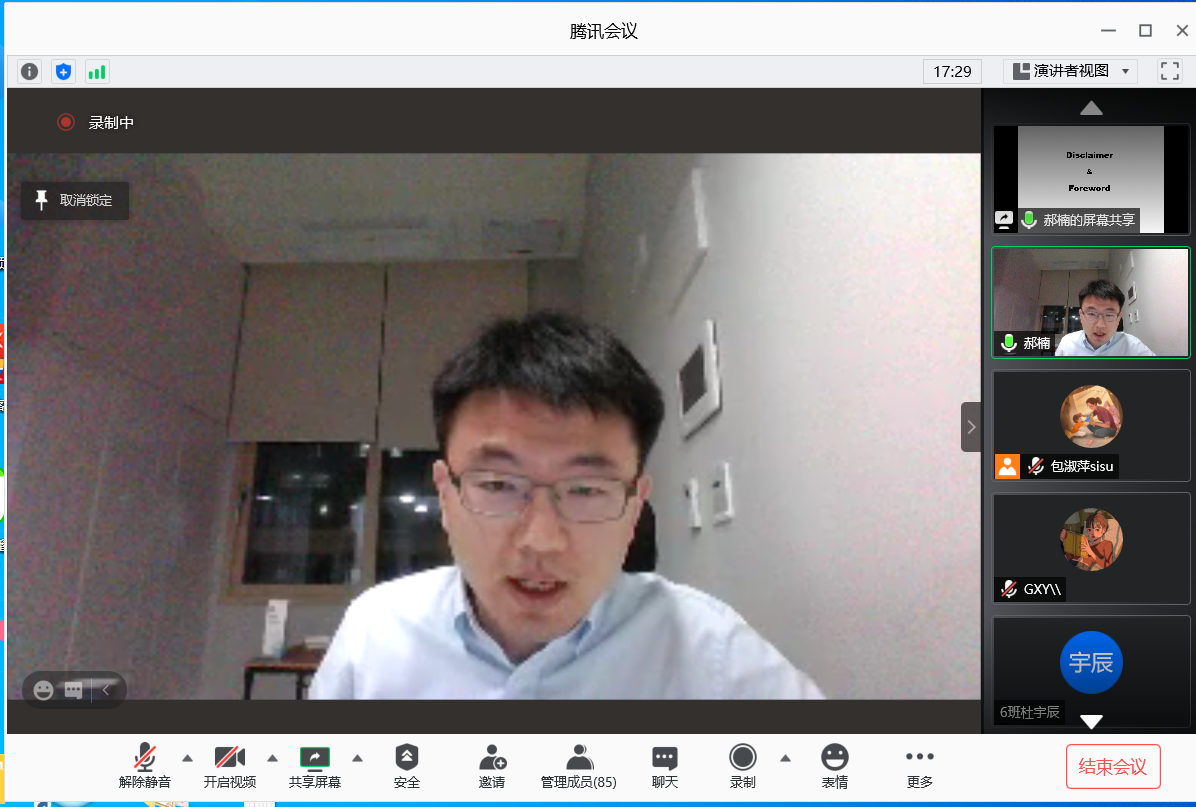Viewport: 1196px width, 807px height.
Task: Enter fullscreen with the expand icon
Action: (1169, 71)
